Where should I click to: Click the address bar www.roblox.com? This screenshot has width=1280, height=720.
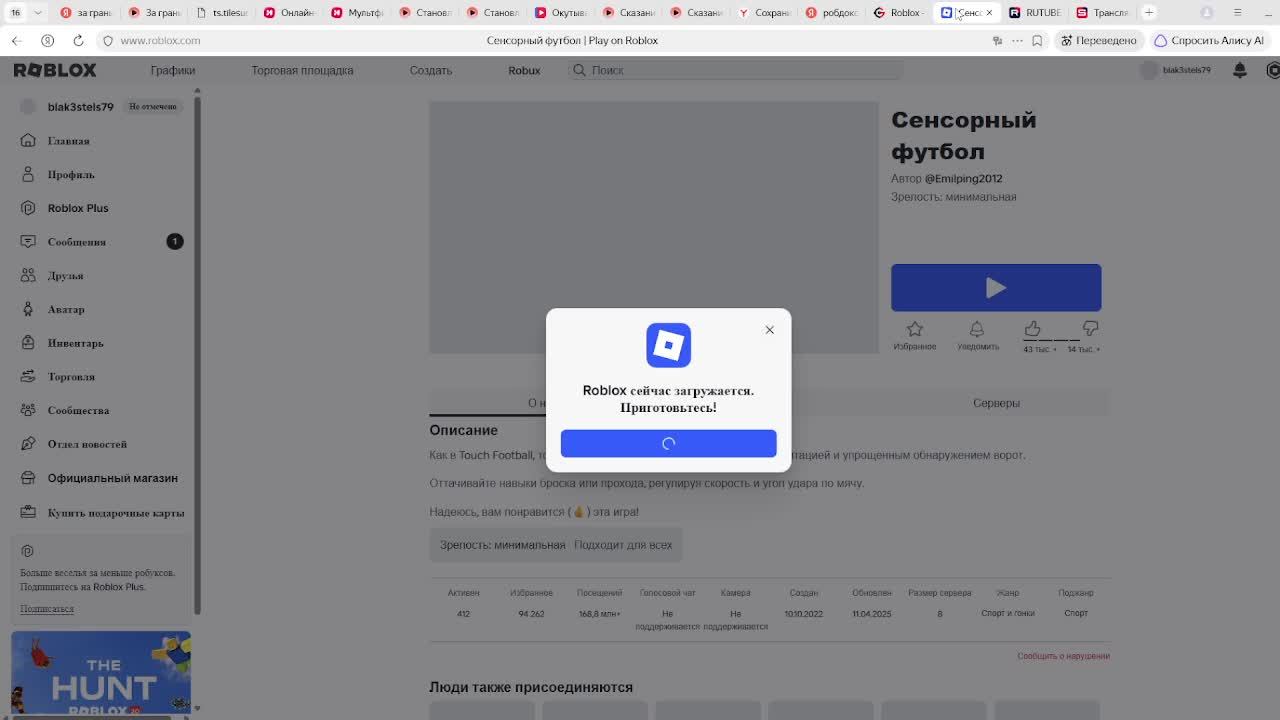160,40
